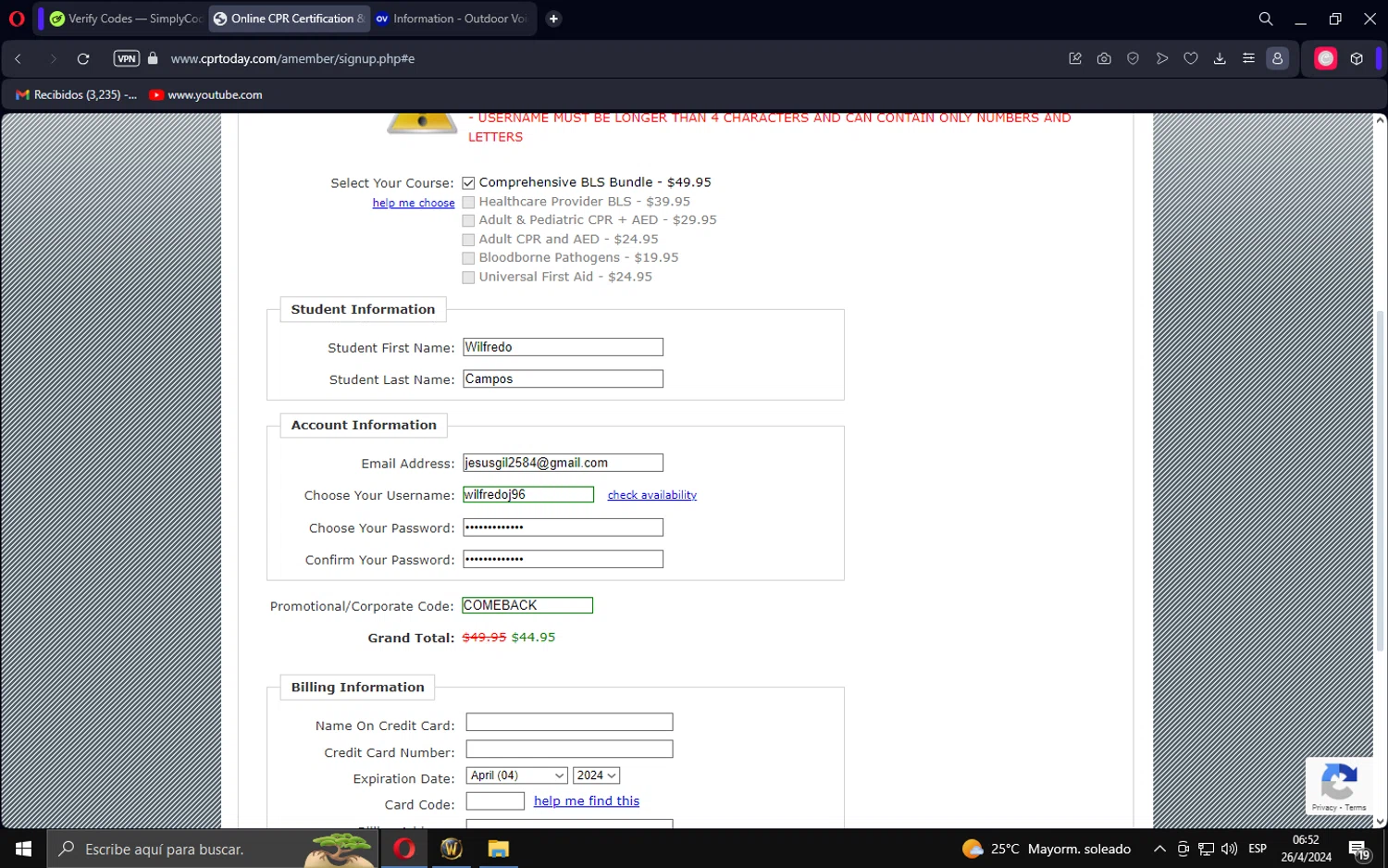This screenshot has width=1388, height=868.
Task: Open the notifications center icon
Action: (x=1358, y=849)
